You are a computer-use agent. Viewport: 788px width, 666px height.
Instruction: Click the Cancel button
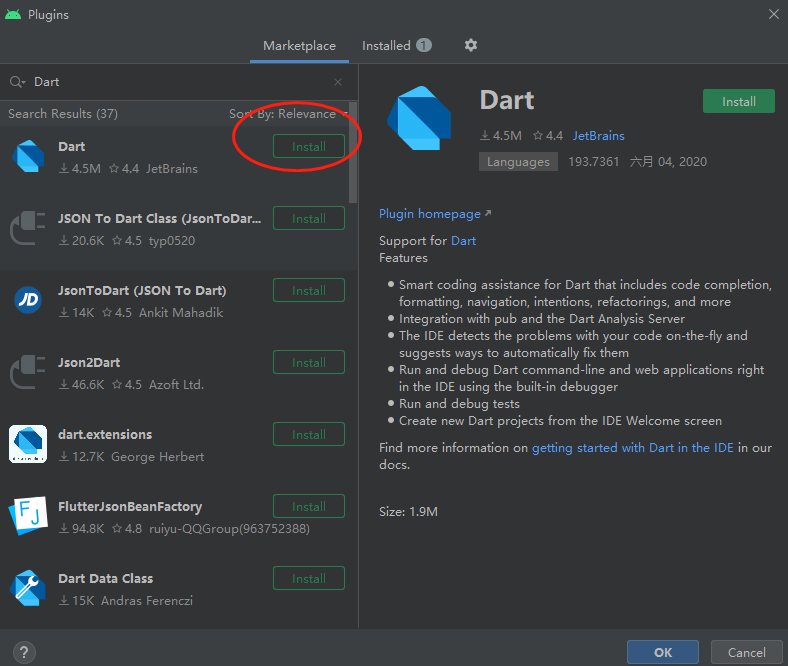pyautogui.click(x=747, y=652)
